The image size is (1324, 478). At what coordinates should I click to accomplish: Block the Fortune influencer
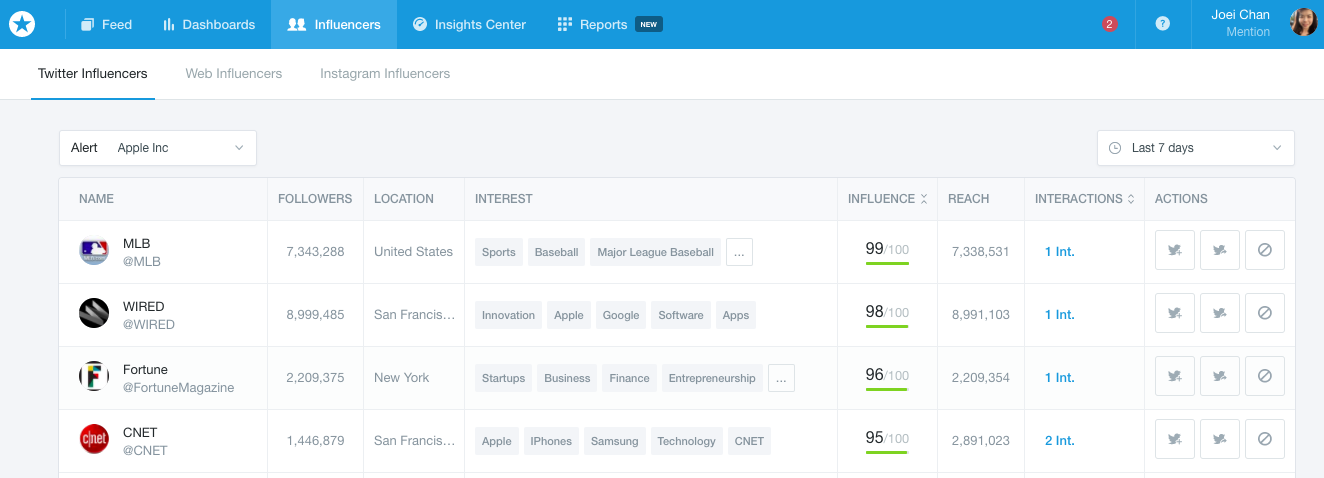click(x=1265, y=377)
